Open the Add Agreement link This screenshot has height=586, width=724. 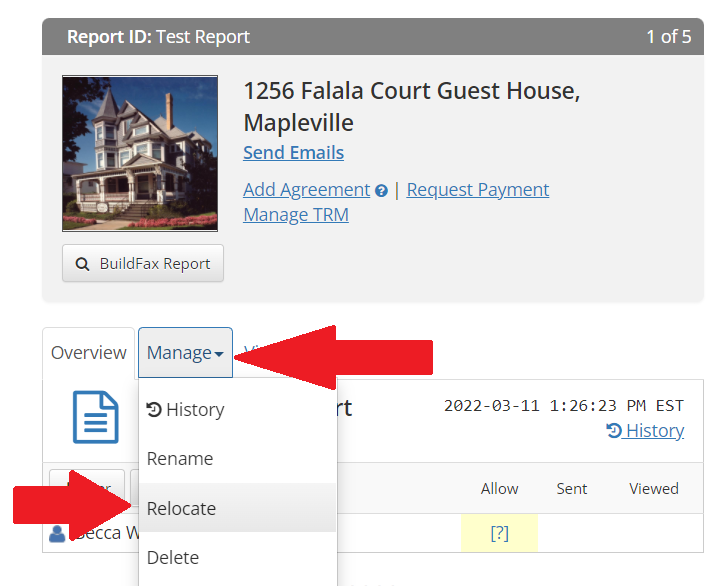point(306,190)
